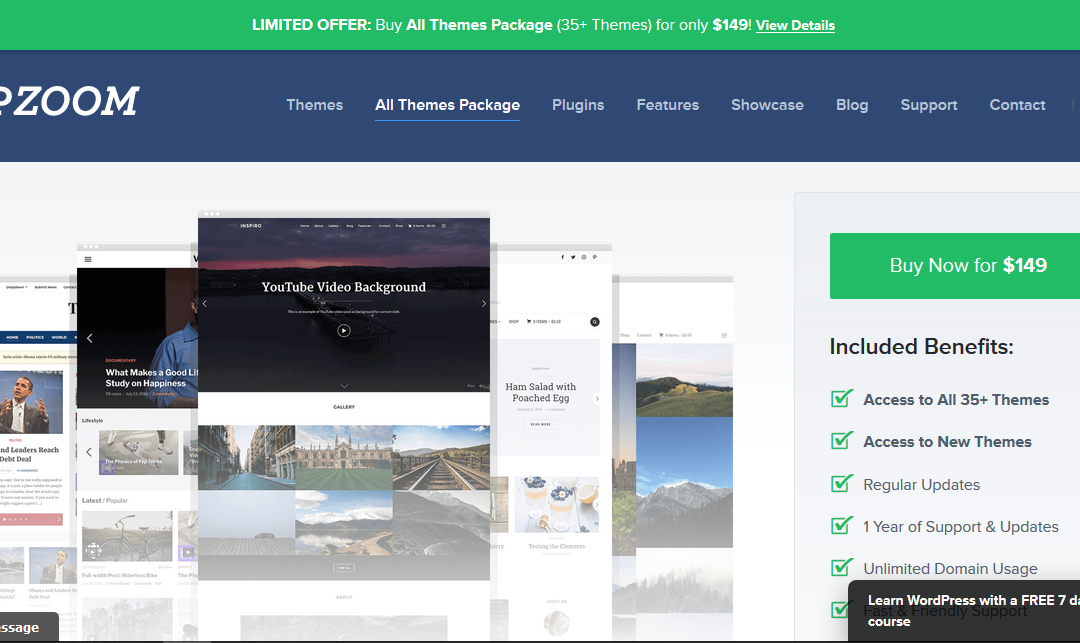This screenshot has height=643, width=1080.
Task: Select All Themes Package tab
Action: (447, 105)
